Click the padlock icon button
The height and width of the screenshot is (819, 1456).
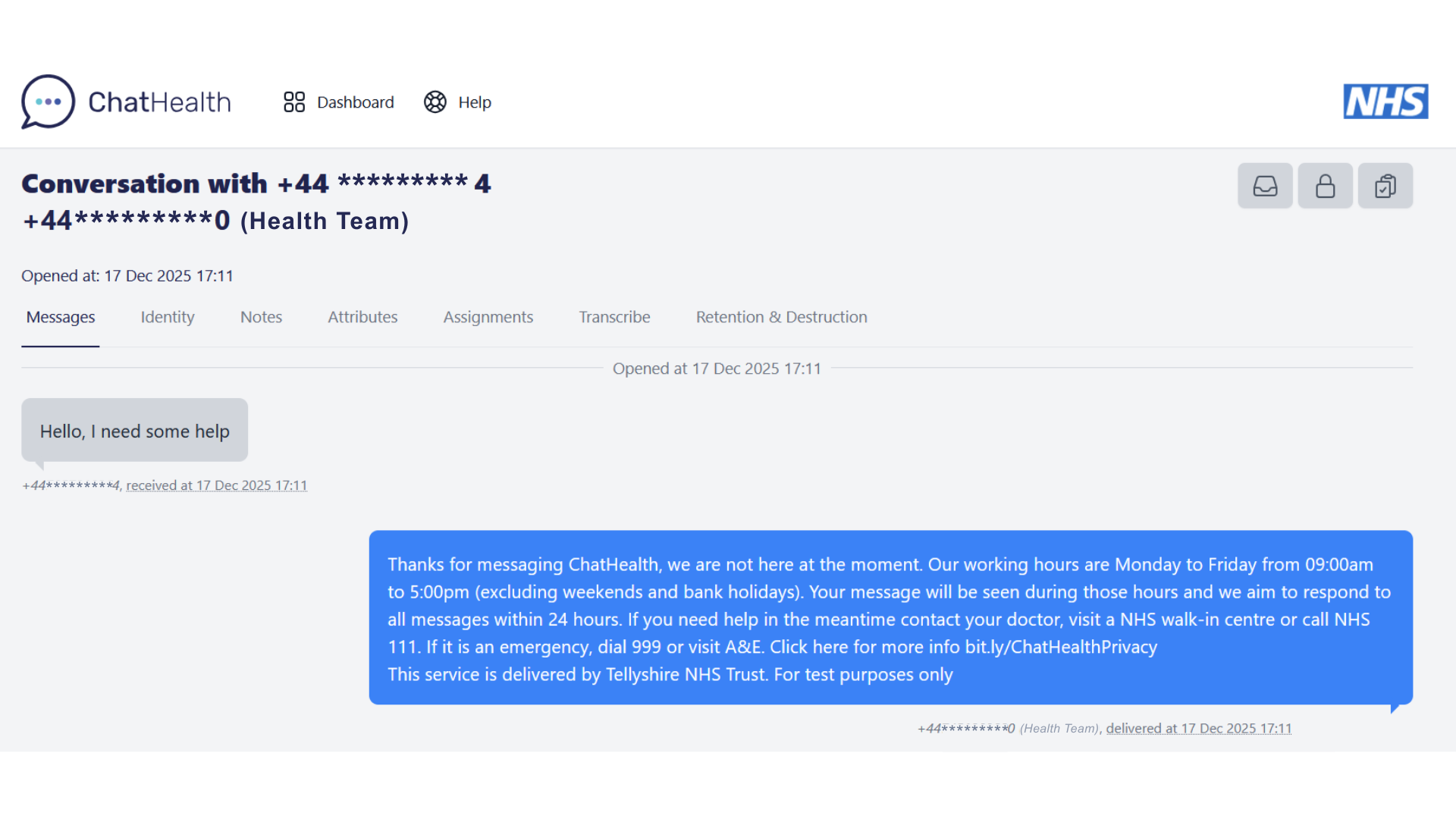click(1325, 186)
